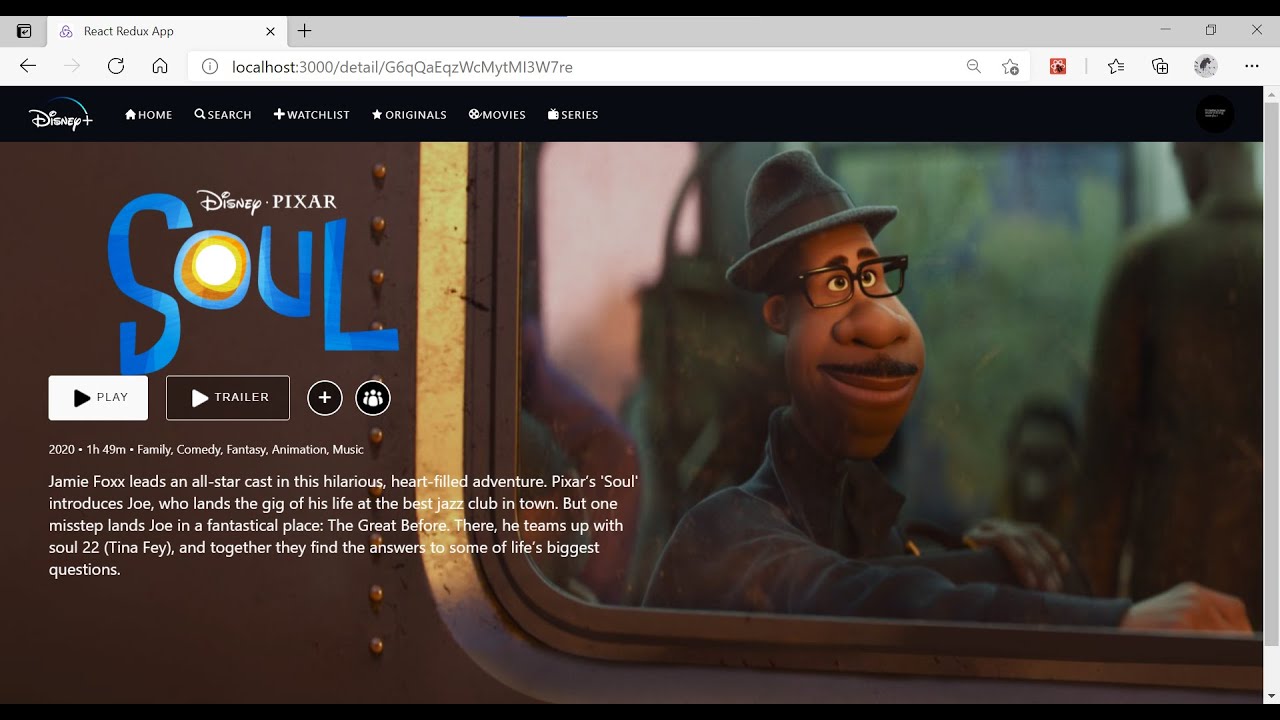Click the browser Home icon
This screenshot has width=1280, height=720.
(x=160, y=66)
